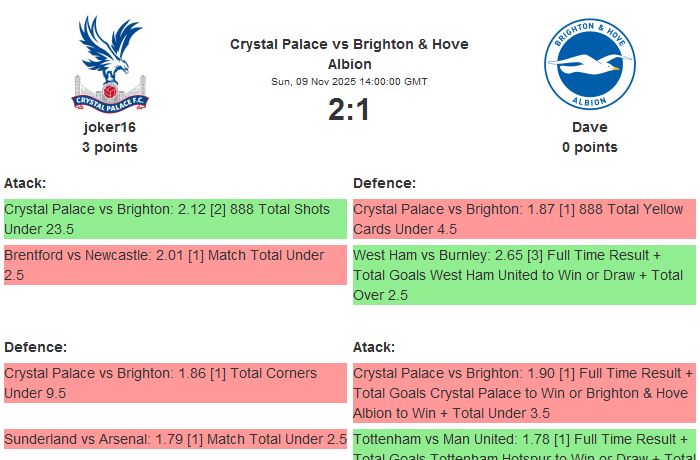Select the match date and time text
This screenshot has height=460, width=700.
click(x=349, y=82)
